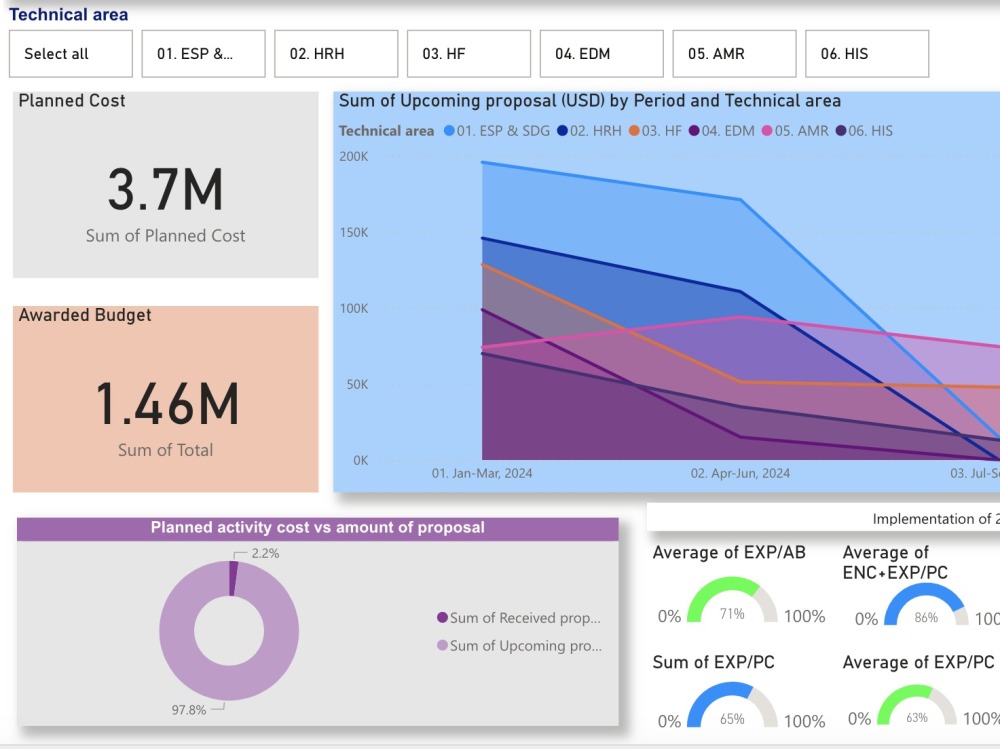This screenshot has width=1000, height=749.
Task: Select the 01. ESP & SDG filter button
Action: (203, 53)
